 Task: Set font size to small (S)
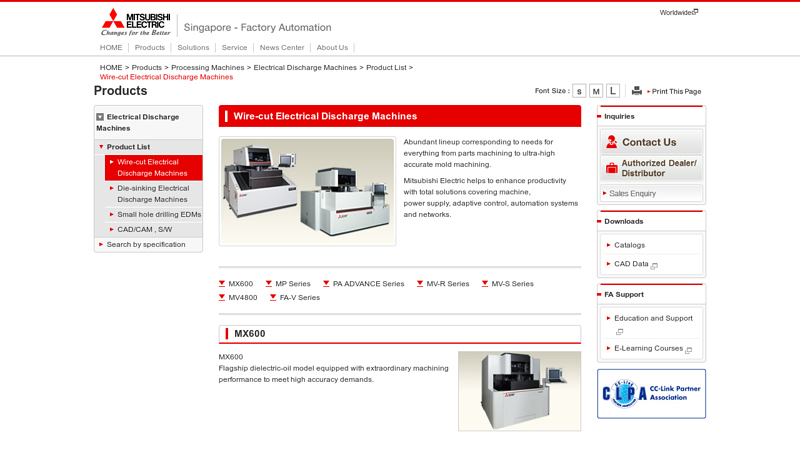click(579, 91)
